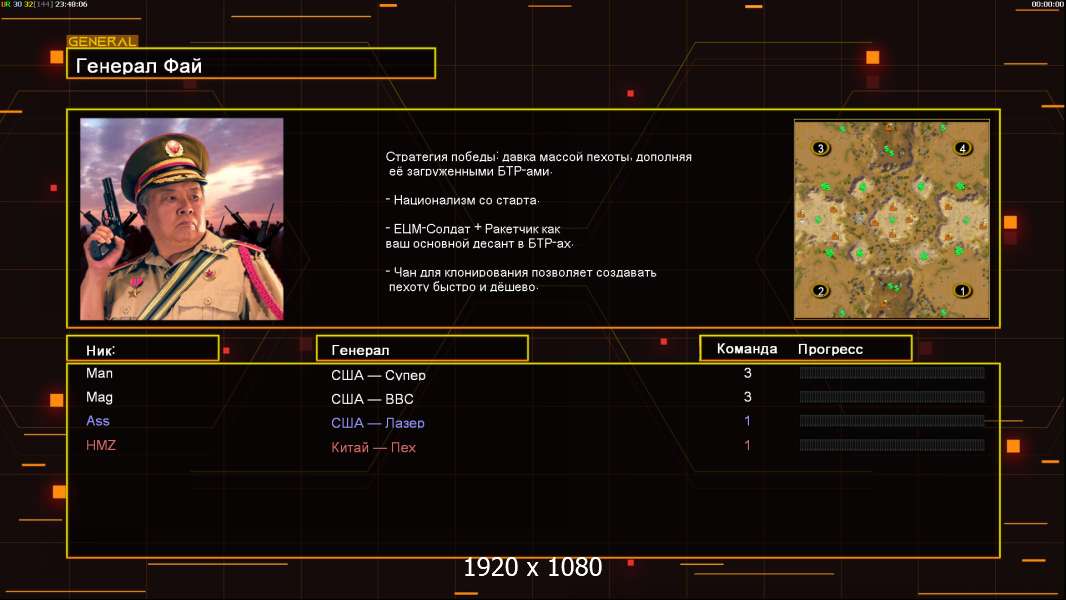Click 'Национализм со старта' tip line
The width and height of the screenshot is (1066, 600).
(462, 200)
